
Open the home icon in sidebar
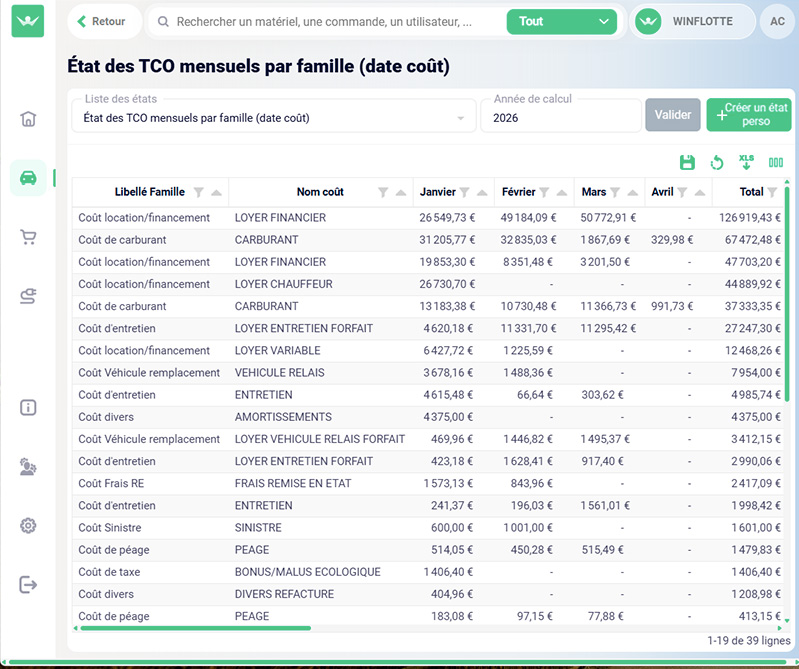pos(28,119)
